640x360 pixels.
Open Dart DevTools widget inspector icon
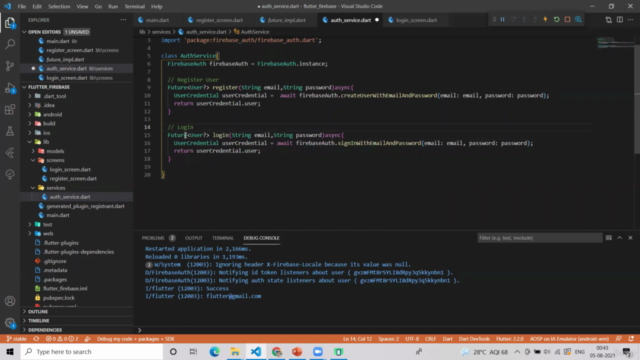pos(578,20)
